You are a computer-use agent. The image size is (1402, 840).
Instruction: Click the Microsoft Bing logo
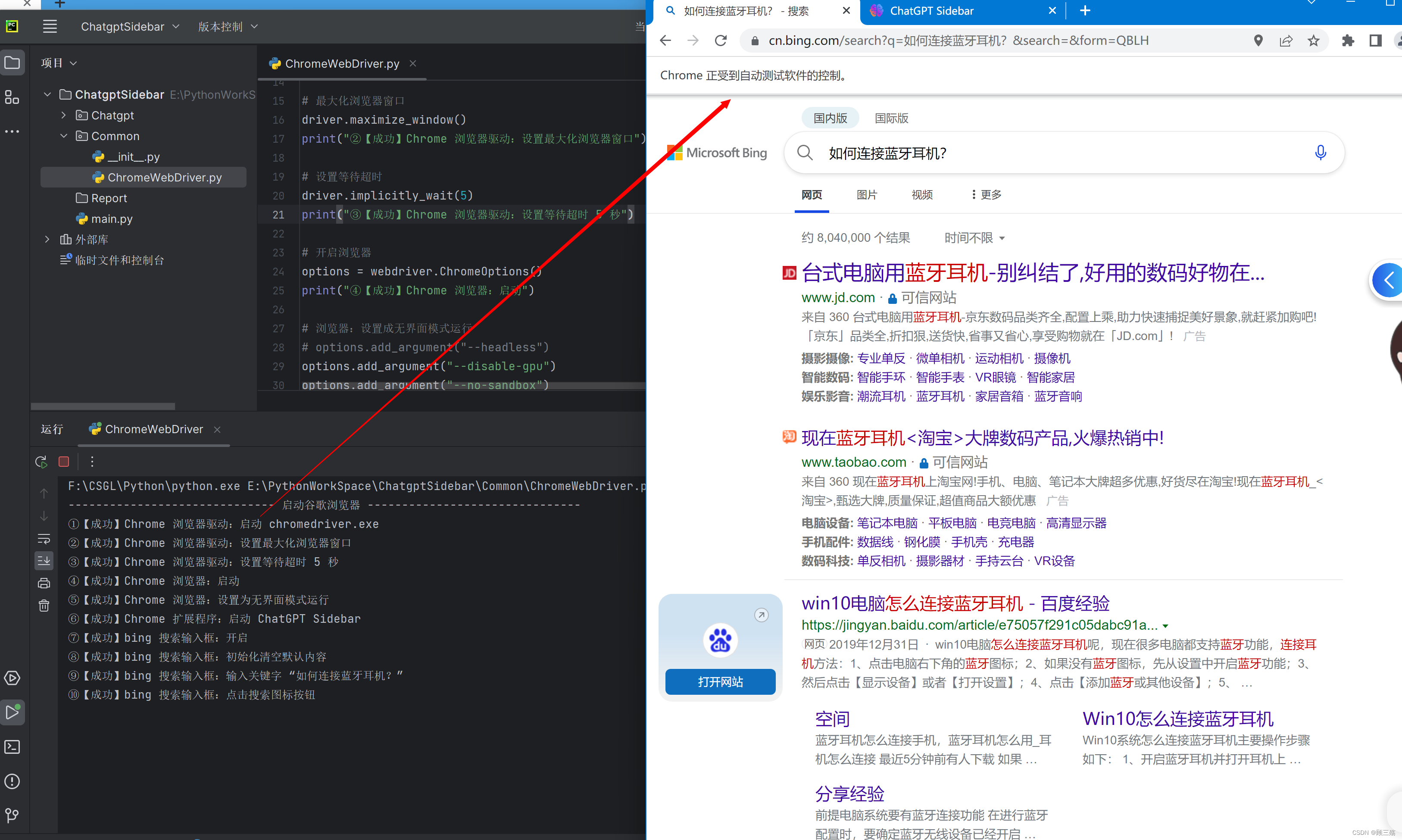[x=717, y=153]
